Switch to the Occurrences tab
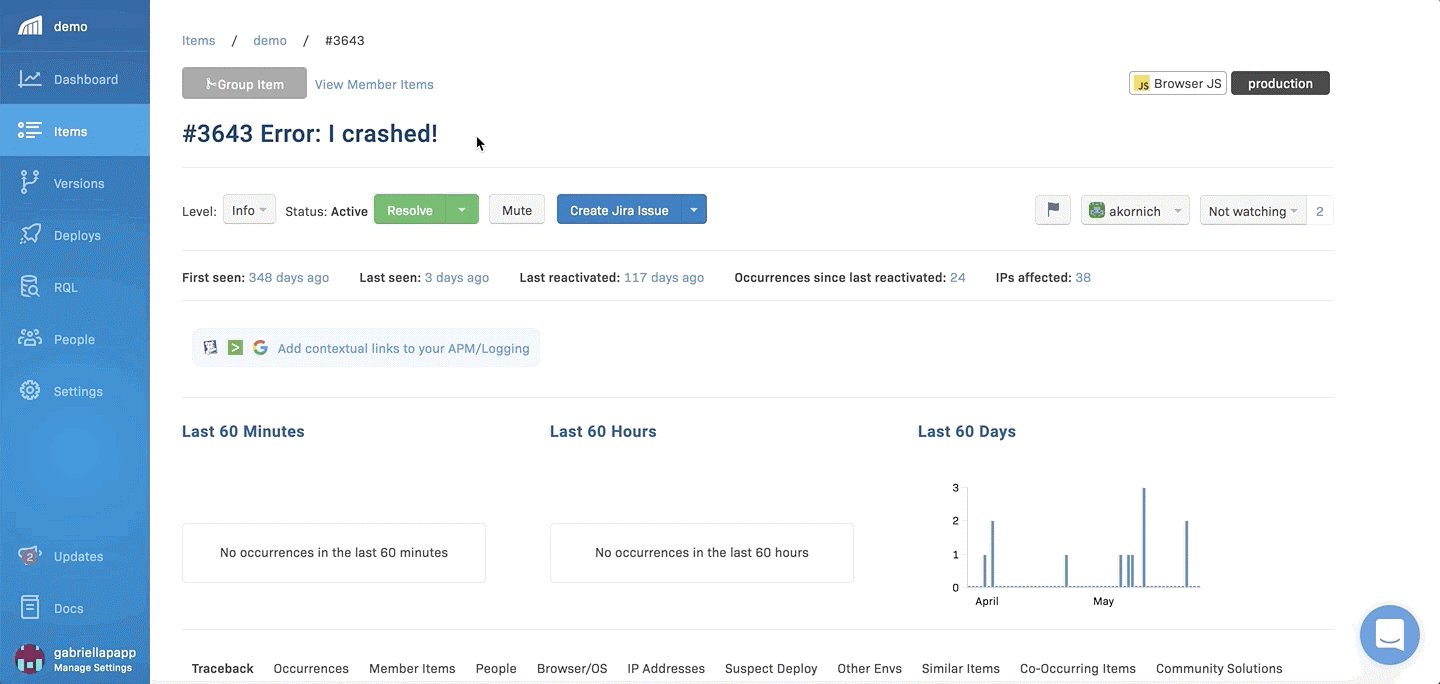The image size is (1440, 684). point(311,668)
